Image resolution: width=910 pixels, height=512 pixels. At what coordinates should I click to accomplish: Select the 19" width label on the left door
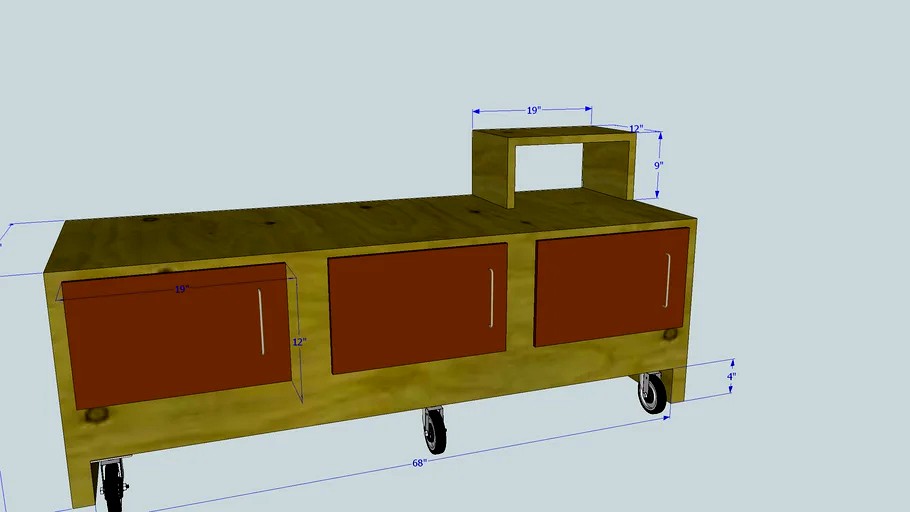182,289
